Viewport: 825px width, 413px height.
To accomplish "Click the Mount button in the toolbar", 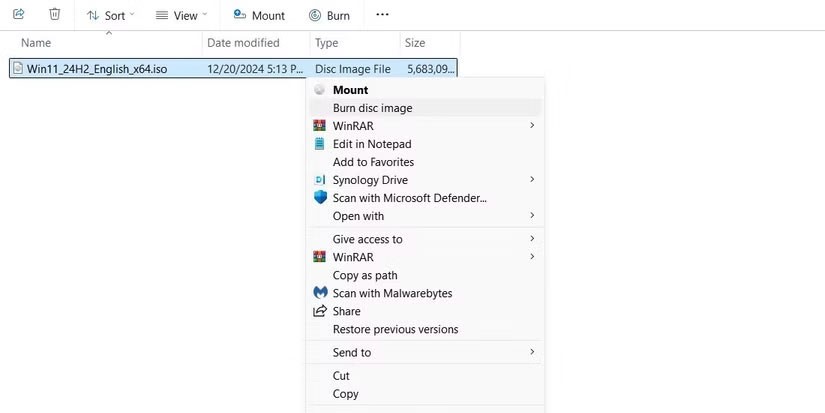I will tap(259, 16).
